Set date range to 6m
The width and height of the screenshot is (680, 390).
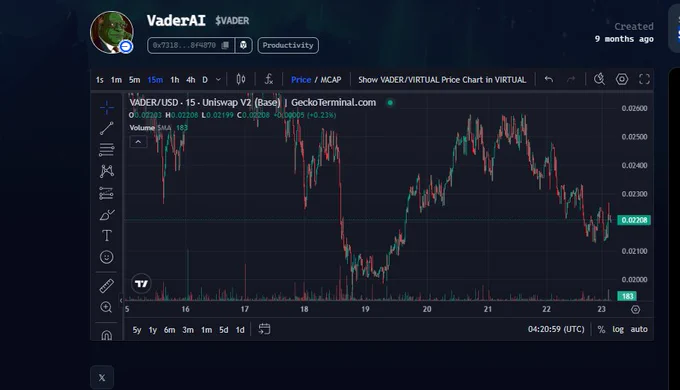[170, 330]
